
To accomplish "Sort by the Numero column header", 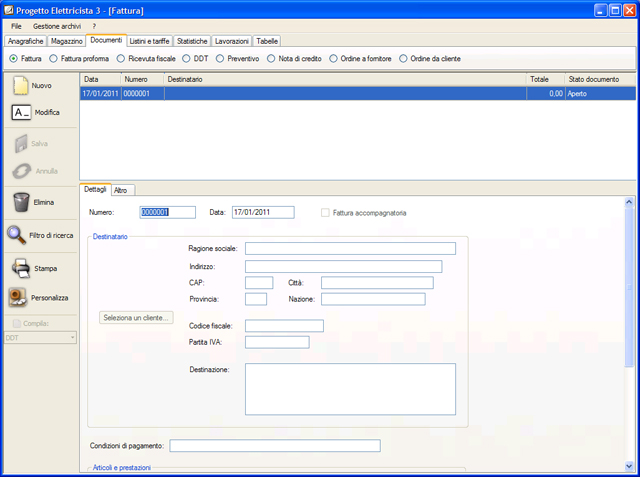I will [142, 79].
